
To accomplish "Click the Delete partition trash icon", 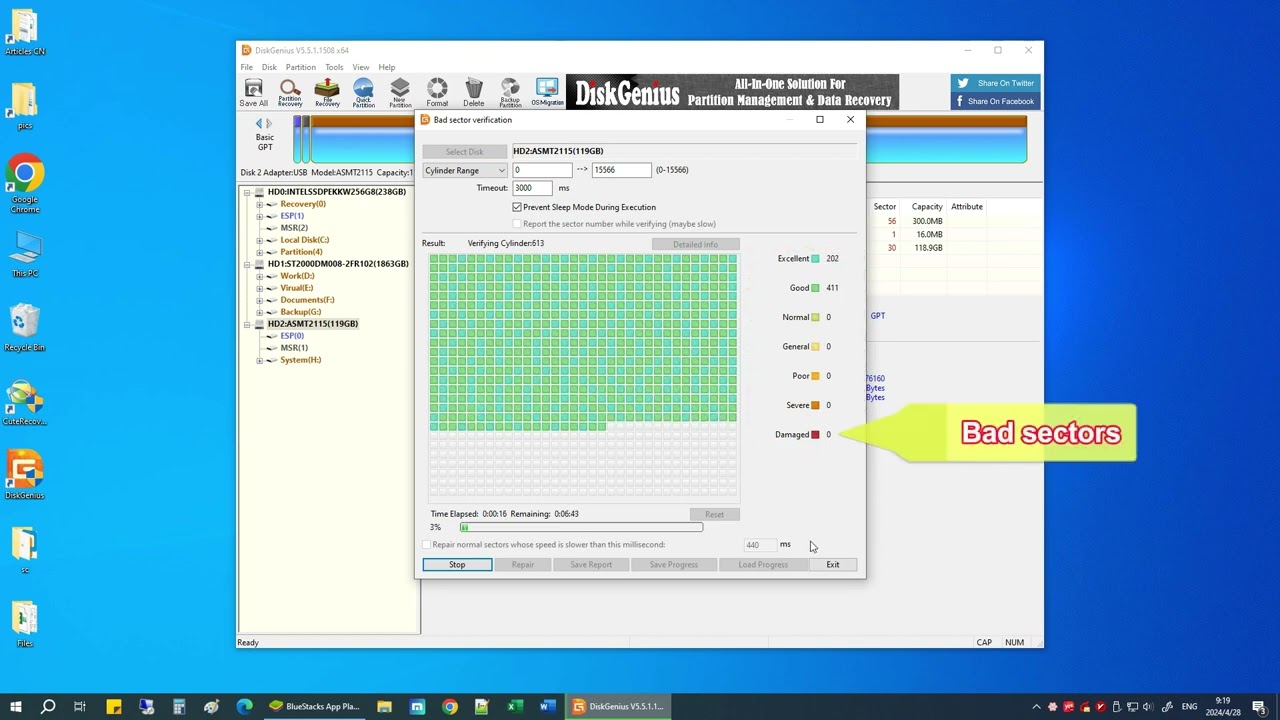I will click(x=474, y=93).
